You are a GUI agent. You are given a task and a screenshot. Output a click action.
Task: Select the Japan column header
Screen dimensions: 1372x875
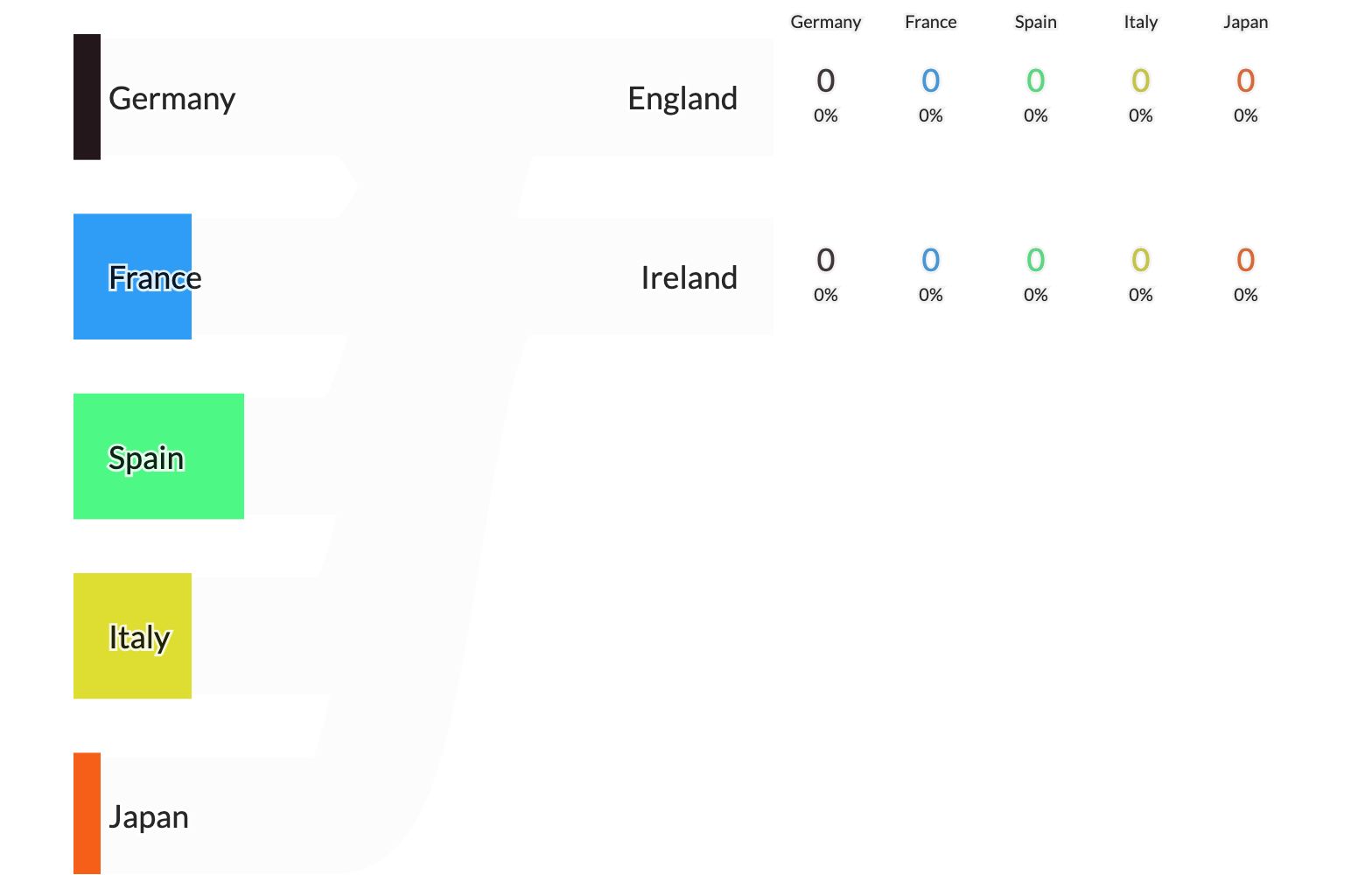pos(1246,22)
